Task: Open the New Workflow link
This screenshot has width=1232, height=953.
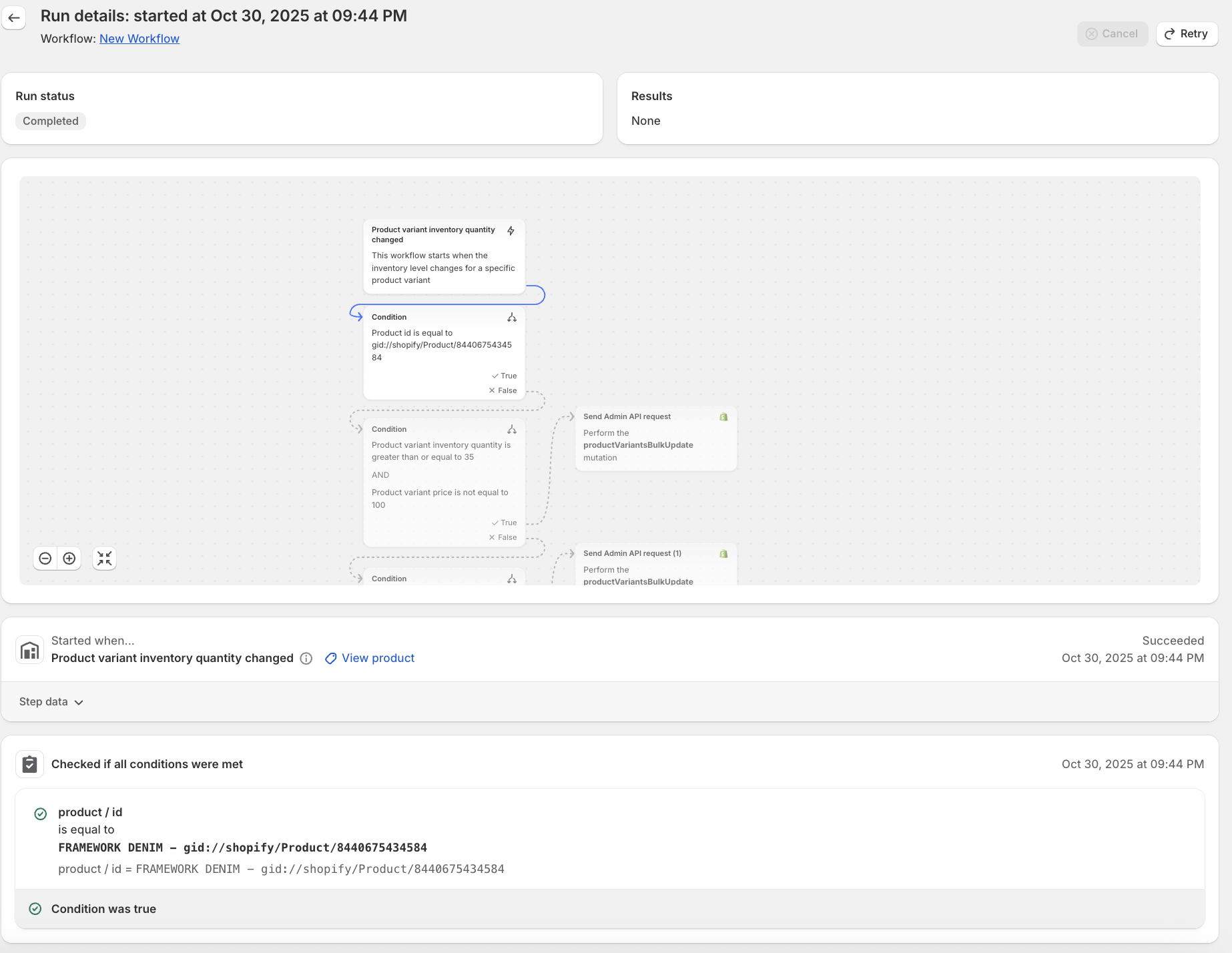Action: coord(139,39)
